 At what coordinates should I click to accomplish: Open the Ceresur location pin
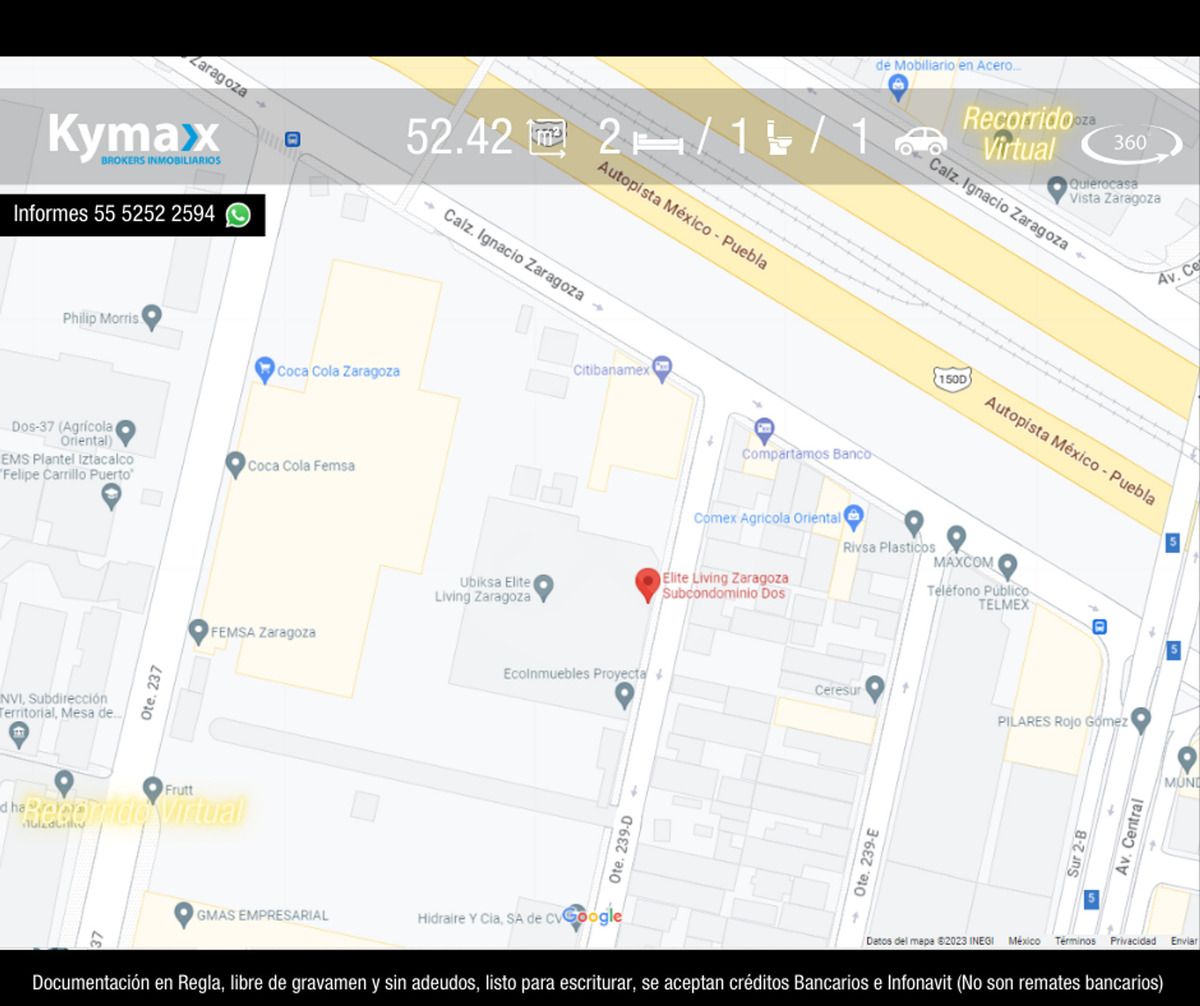(875, 688)
